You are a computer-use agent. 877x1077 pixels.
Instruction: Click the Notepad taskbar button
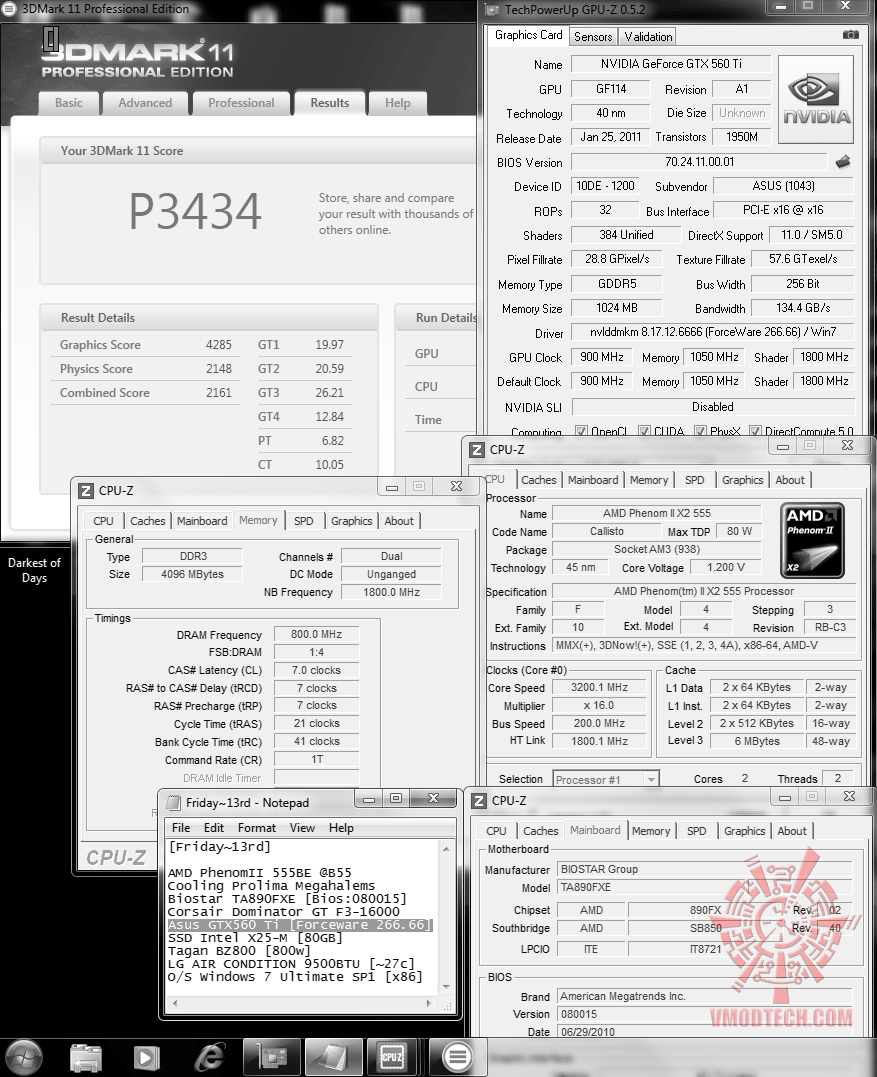point(333,1057)
